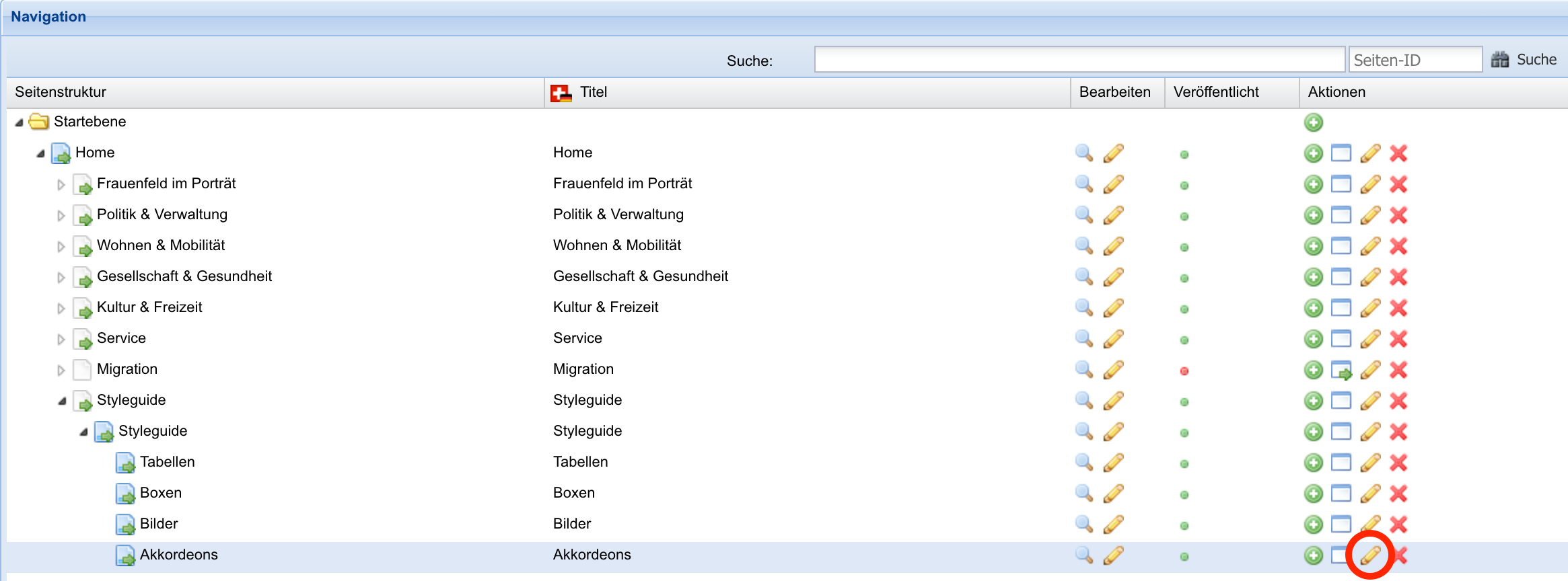Click the Seitenstruktur column header
This screenshot has width=1568, height=581.
pyautogui.click(x=275, y=93)
